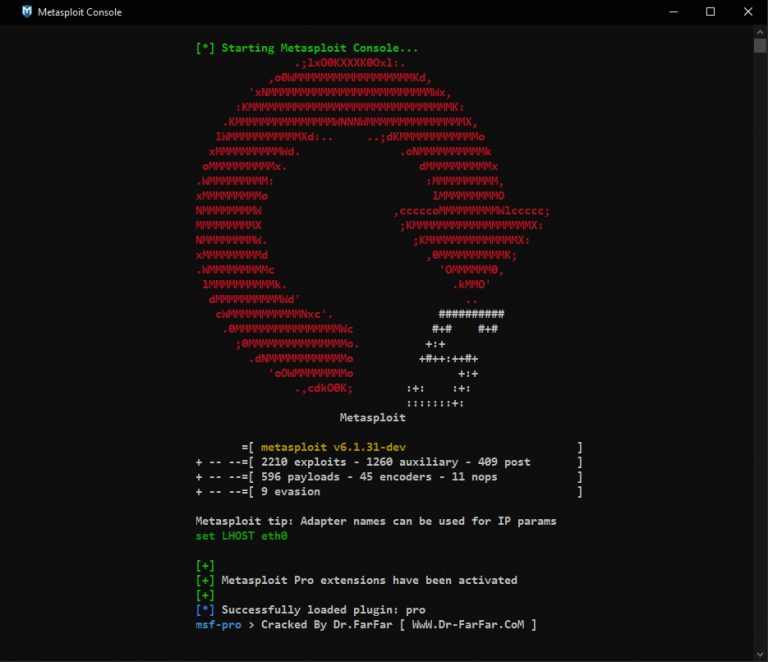The width and height of the screenshot is (768, 662).
Task: Click the 'Metasploit' label under the ASCII art
Action: (373, 418)
